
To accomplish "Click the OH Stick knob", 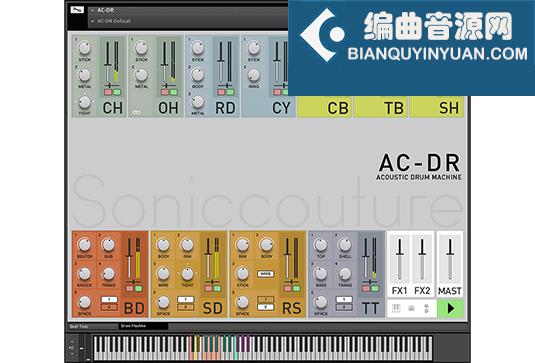I will pos(141,48).
